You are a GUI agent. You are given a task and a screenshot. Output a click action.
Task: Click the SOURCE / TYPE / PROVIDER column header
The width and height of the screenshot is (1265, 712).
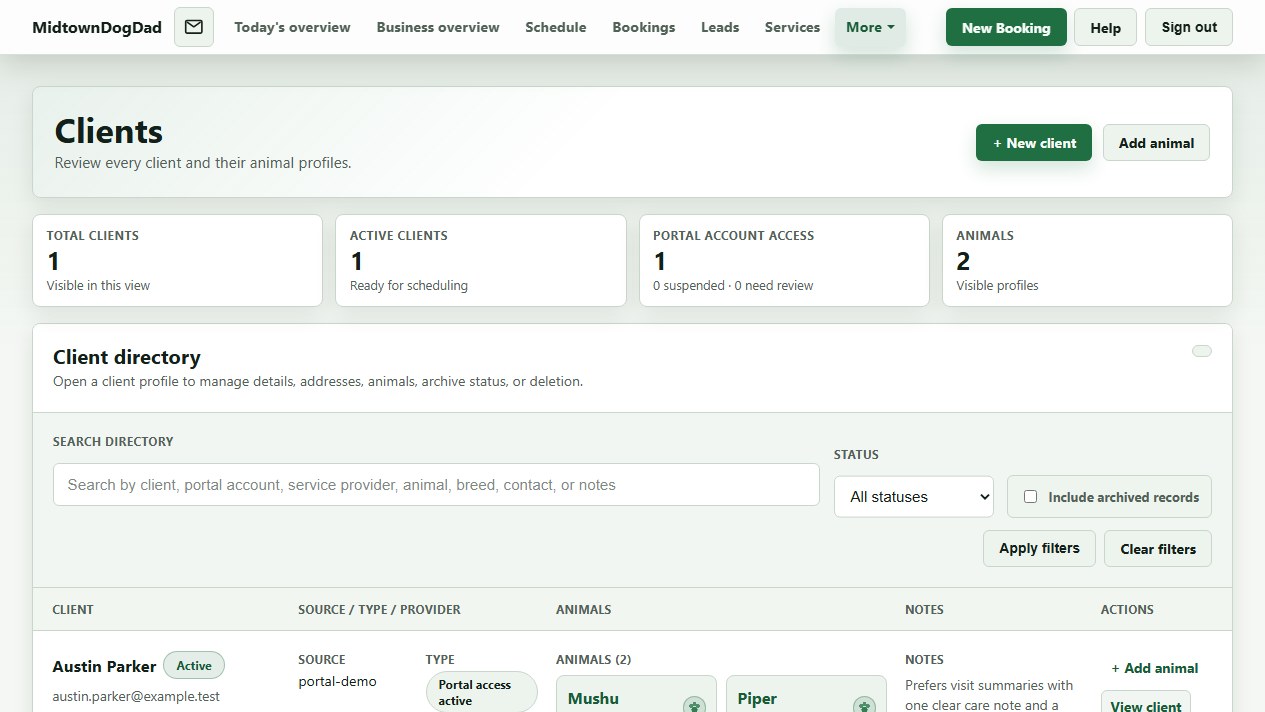click(379, 609)
